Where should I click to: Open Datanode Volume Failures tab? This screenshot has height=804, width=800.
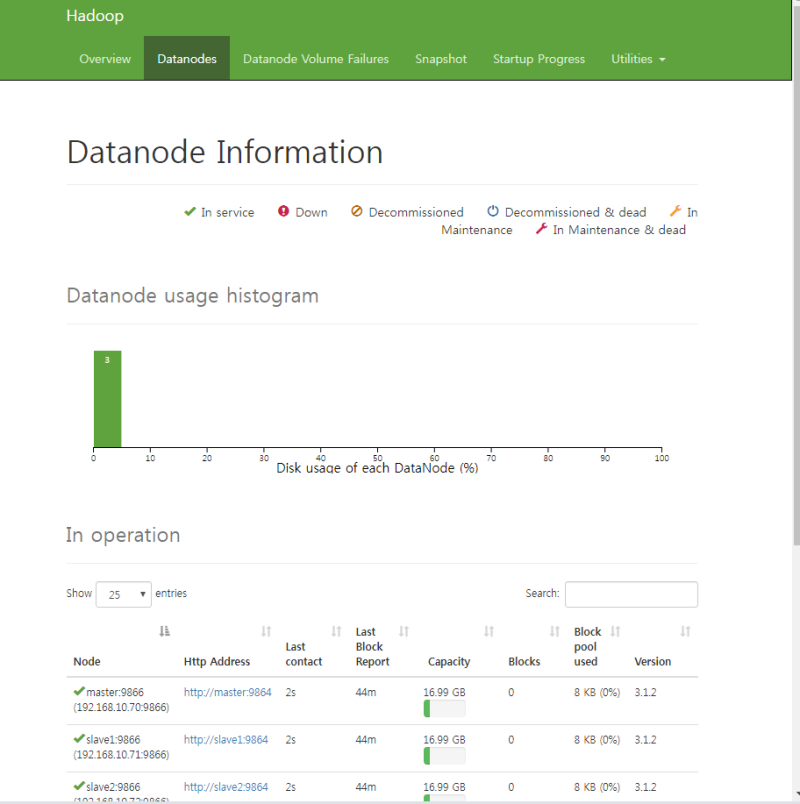point(316,59)
